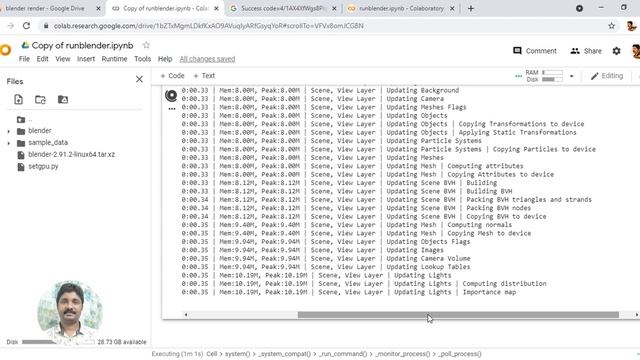Open the View menu
The width and height of the screenshot is (640, 360).
[63, 59]
